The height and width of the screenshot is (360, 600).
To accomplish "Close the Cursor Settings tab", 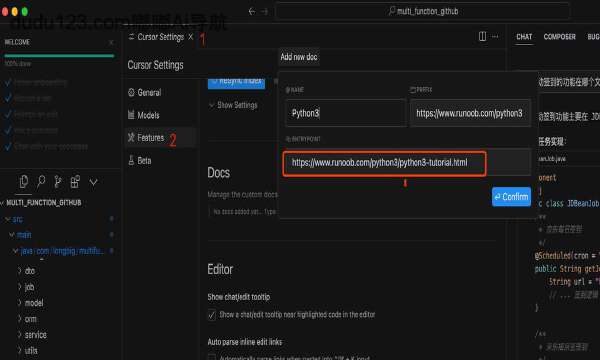I will 191,37.
